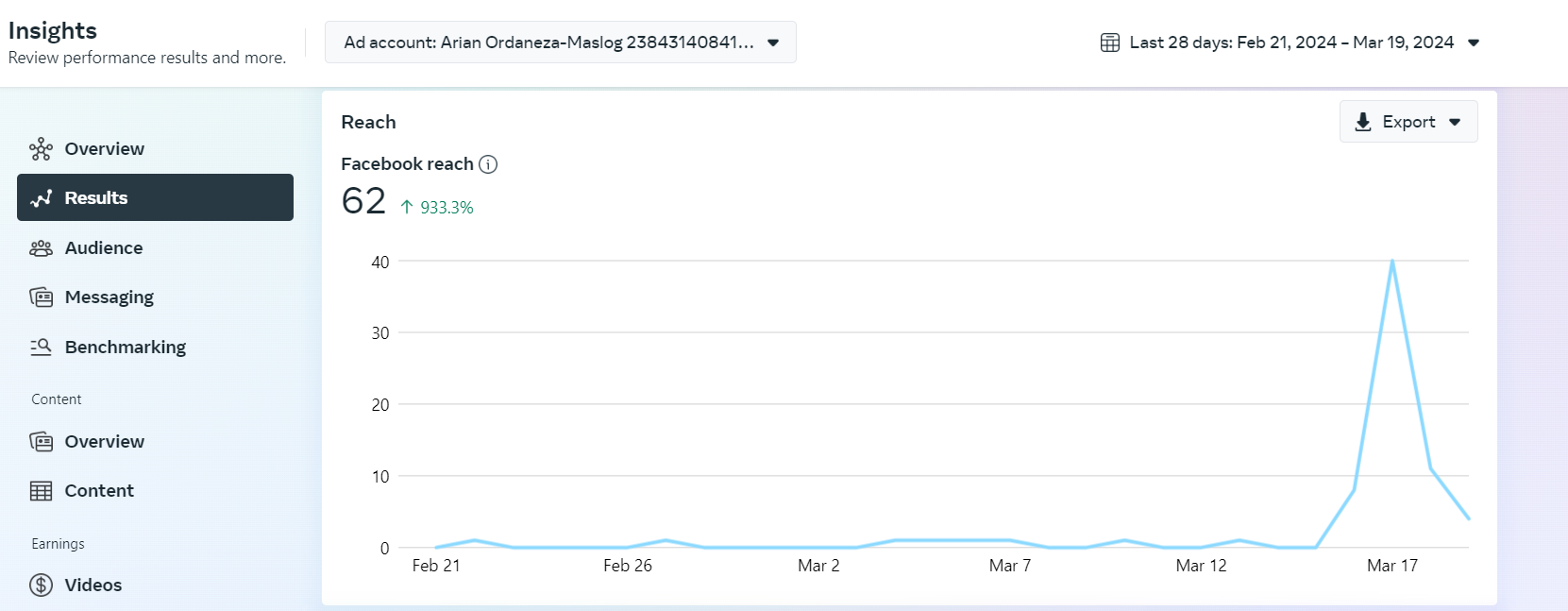Click the Overview network icon in sidebar
The width and height of the screenshot is (1568, 611).
tap(41, 149)
